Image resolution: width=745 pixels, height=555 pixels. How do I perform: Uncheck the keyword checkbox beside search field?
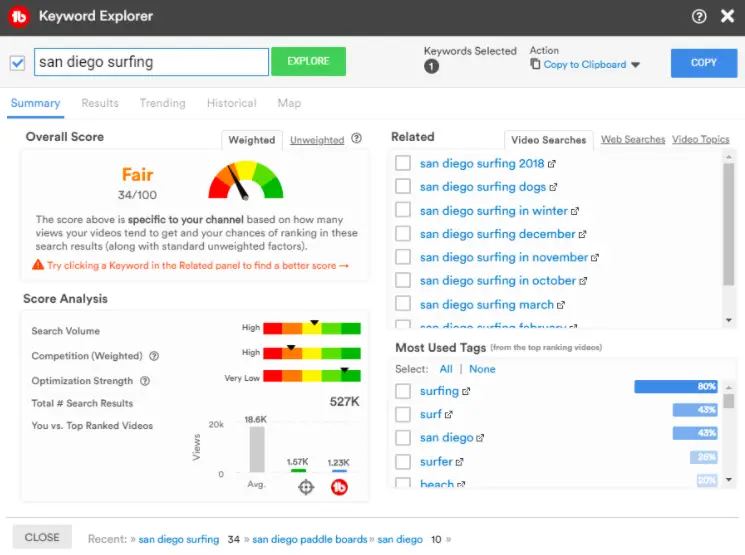(x=17, y=63)
